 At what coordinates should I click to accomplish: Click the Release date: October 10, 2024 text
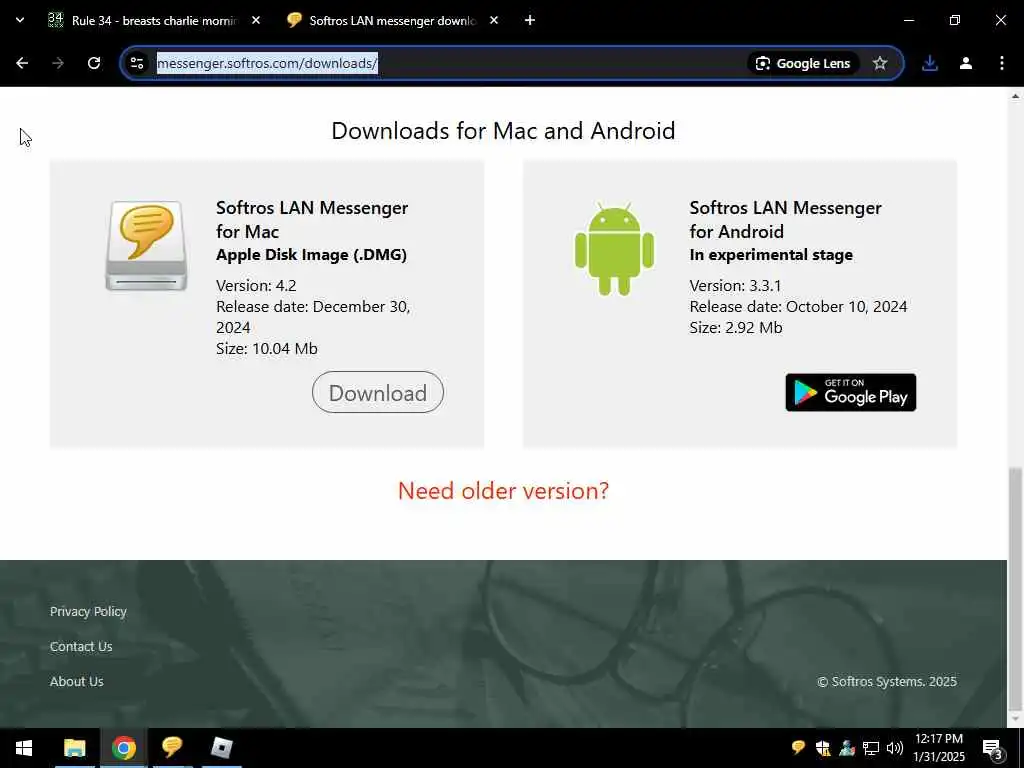pyautogui.click(x=798, y=306)
